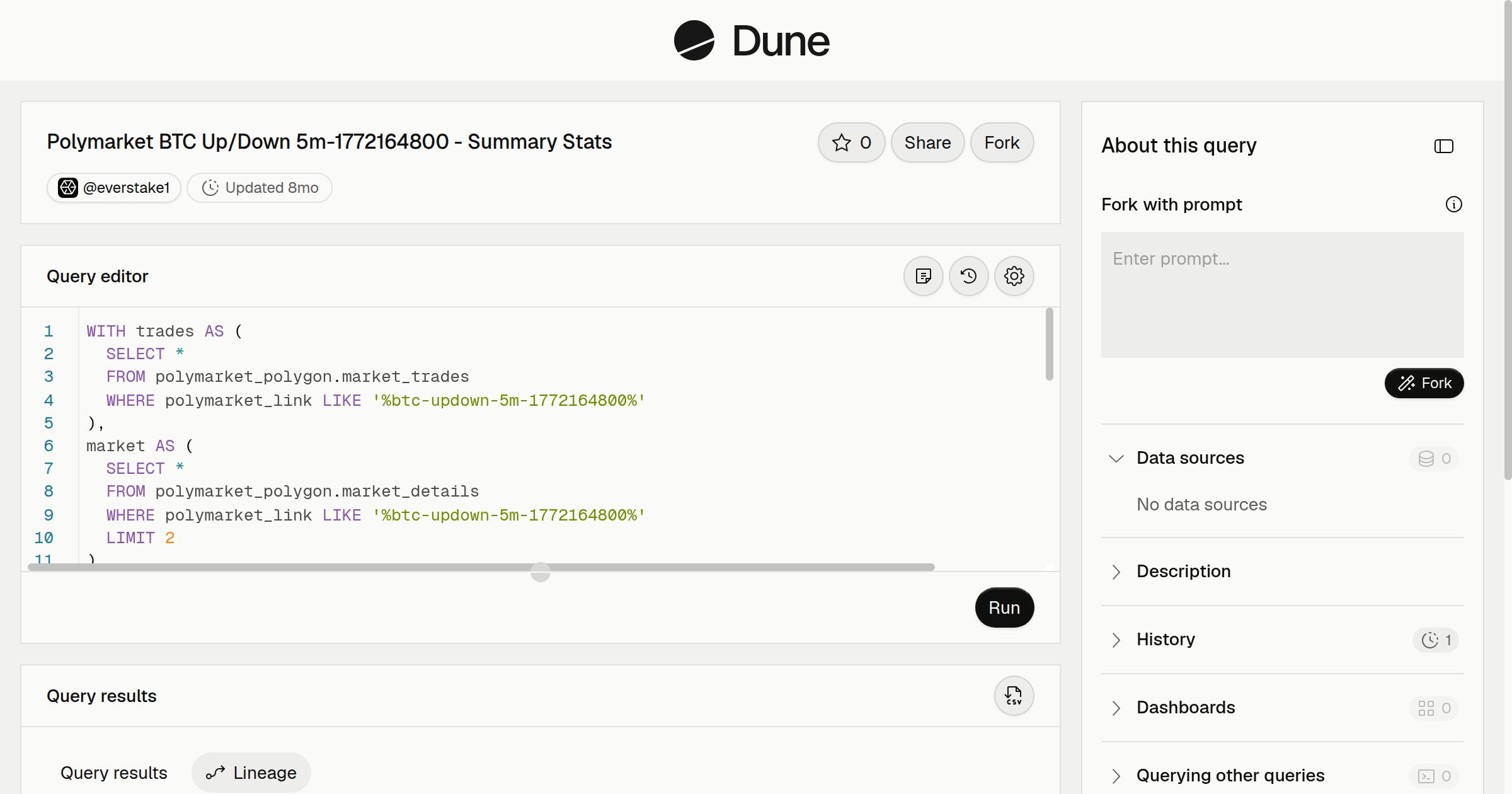The height and width of the screenshot is (794, 1512).
Task: Switch to the Lineage tab
Action: point(251,773)
